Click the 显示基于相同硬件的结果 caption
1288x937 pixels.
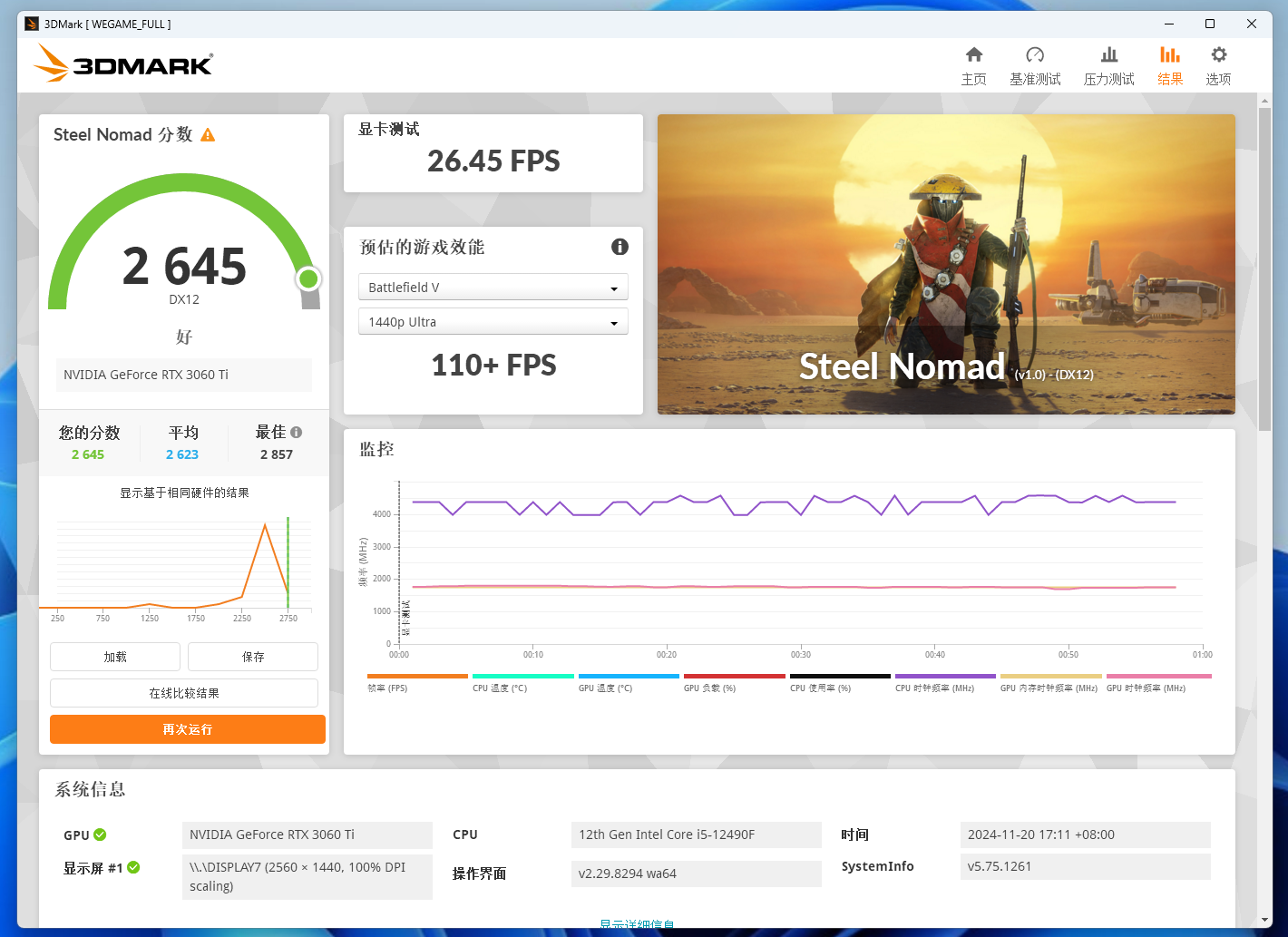click(x=184, y=493)
